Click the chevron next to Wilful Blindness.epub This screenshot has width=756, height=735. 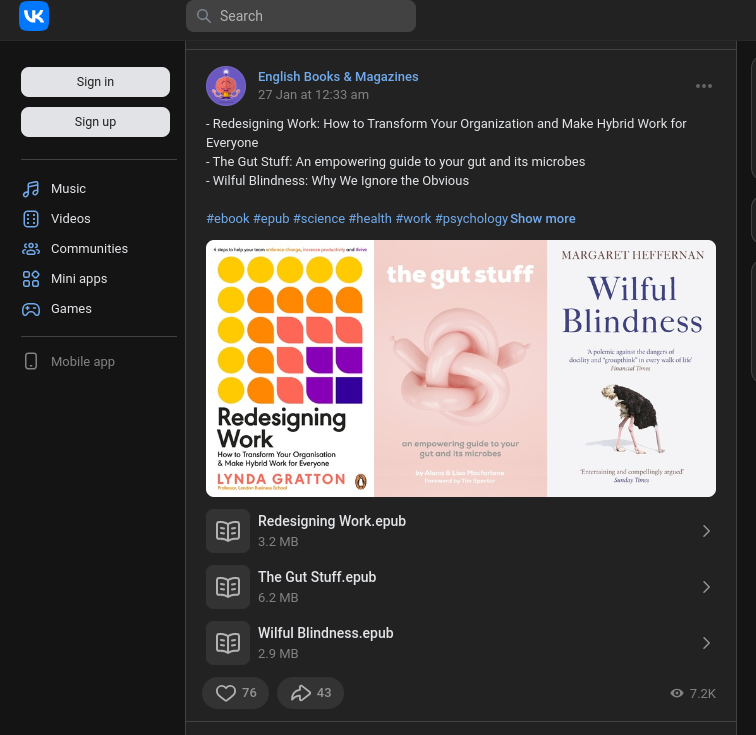706,643
